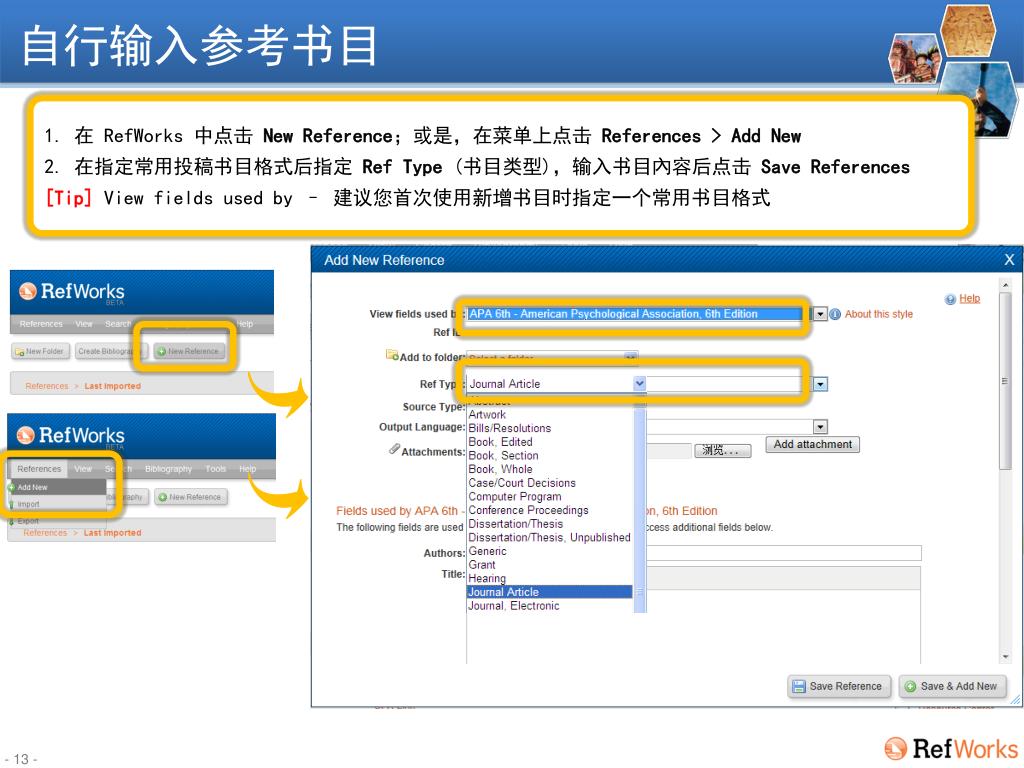Select Case/Court Decisions reference type
Viewport: 1024px width, 768px height.
522,483
